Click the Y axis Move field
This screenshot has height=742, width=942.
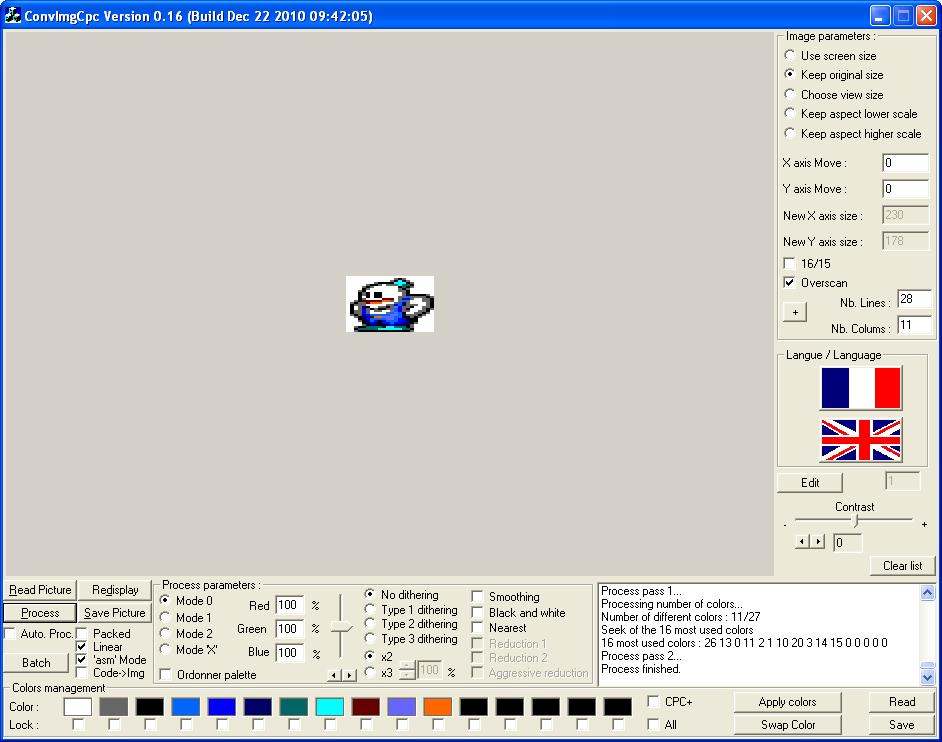[x=905, y=189]
